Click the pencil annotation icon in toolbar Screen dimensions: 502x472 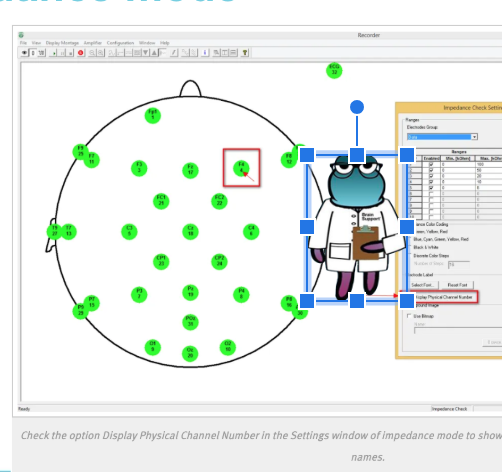pyautogui.click(x=174, y=53)
